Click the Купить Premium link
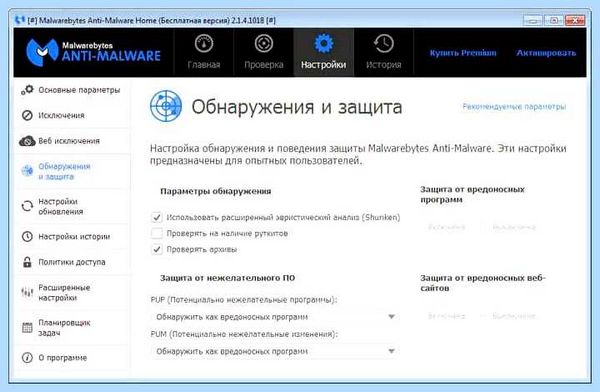Image resolution: width=600 pixels, height=392 pixels. [x=463, y=53]
